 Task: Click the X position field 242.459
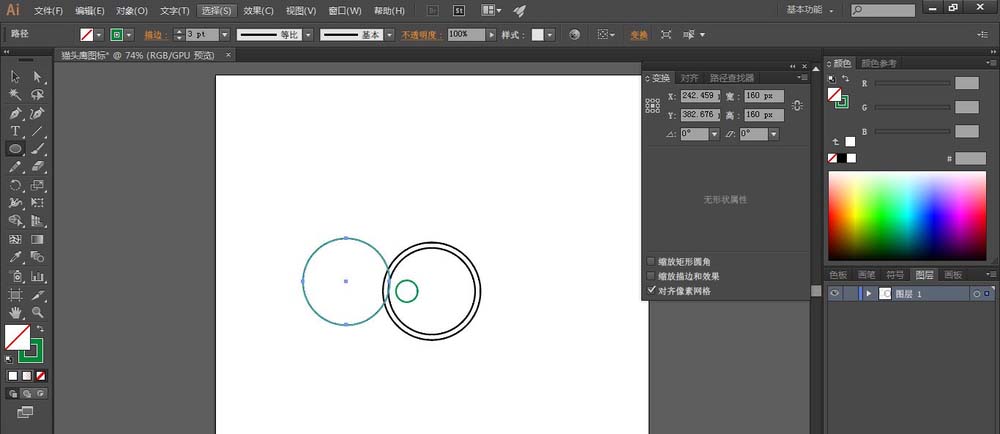[x=700, y=96]
